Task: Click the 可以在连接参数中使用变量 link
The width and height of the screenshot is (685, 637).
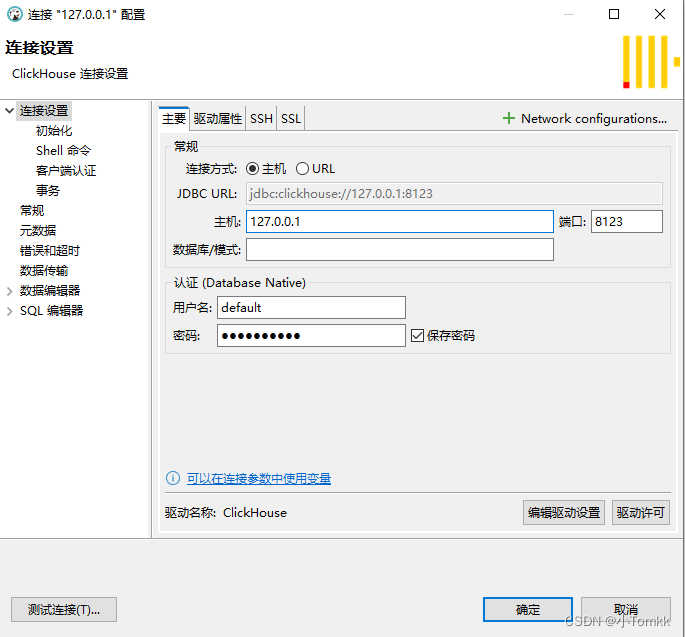Action: [x=259, y=478]
